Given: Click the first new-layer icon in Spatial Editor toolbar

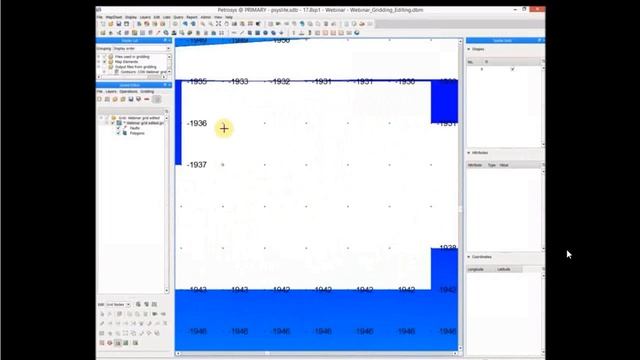Looking at the screenshot, I should tap(99, 99).
